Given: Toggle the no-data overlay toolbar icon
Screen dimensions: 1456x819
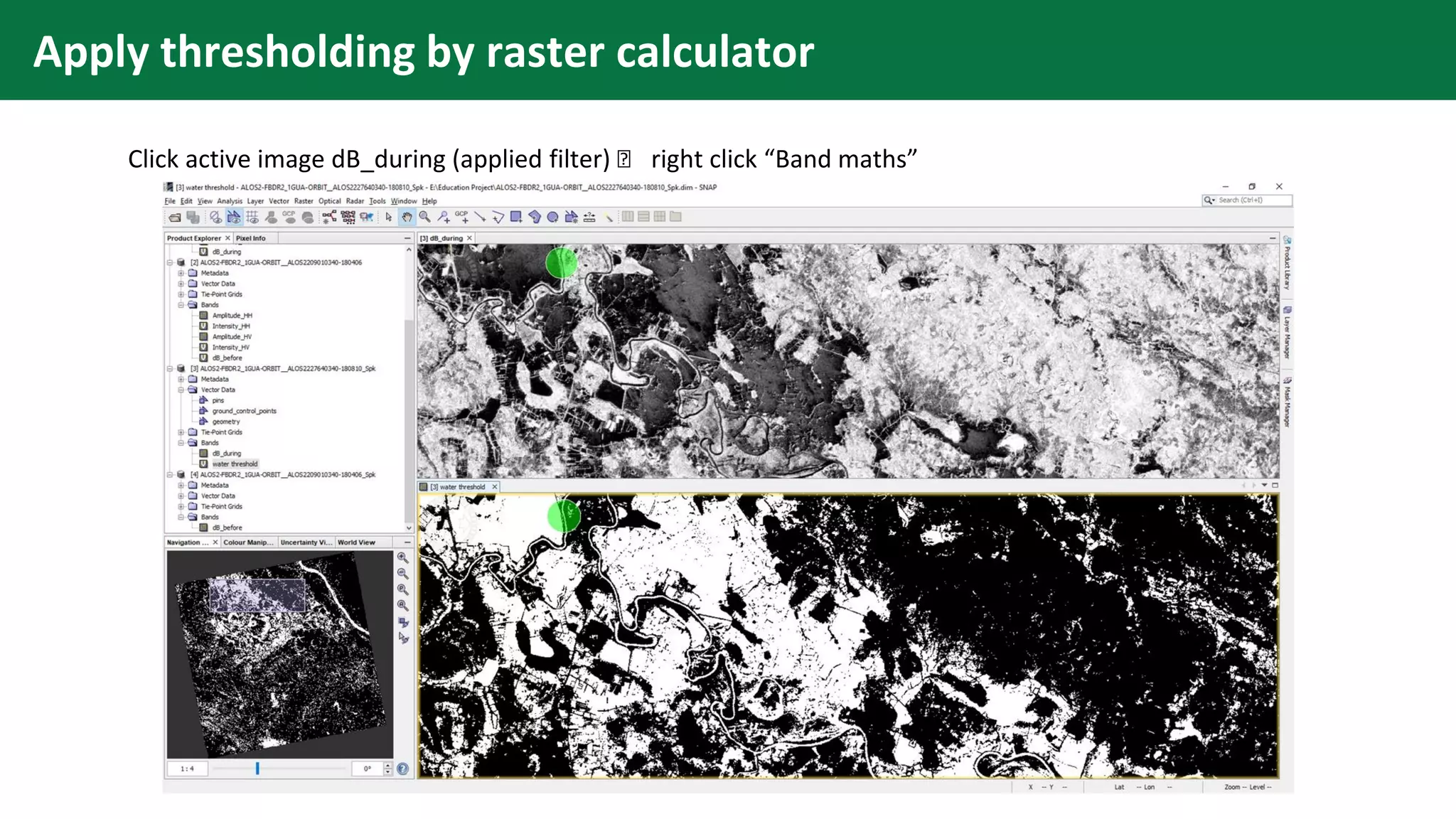Looking at the screenshot, I should click(216, 218).
